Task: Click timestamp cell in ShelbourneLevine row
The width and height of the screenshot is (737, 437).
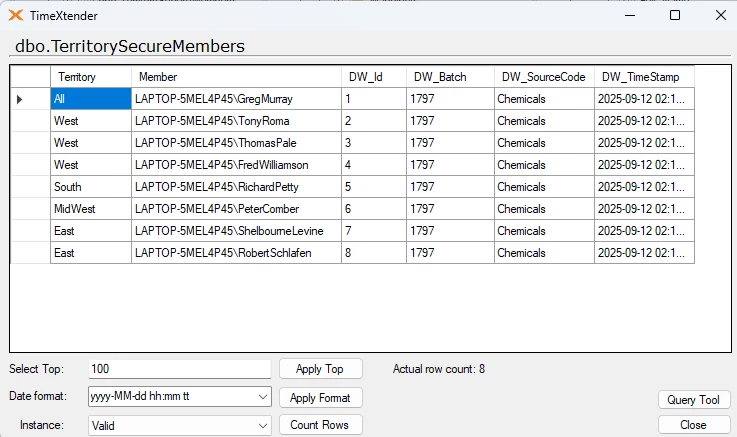Action: [644, 231]
